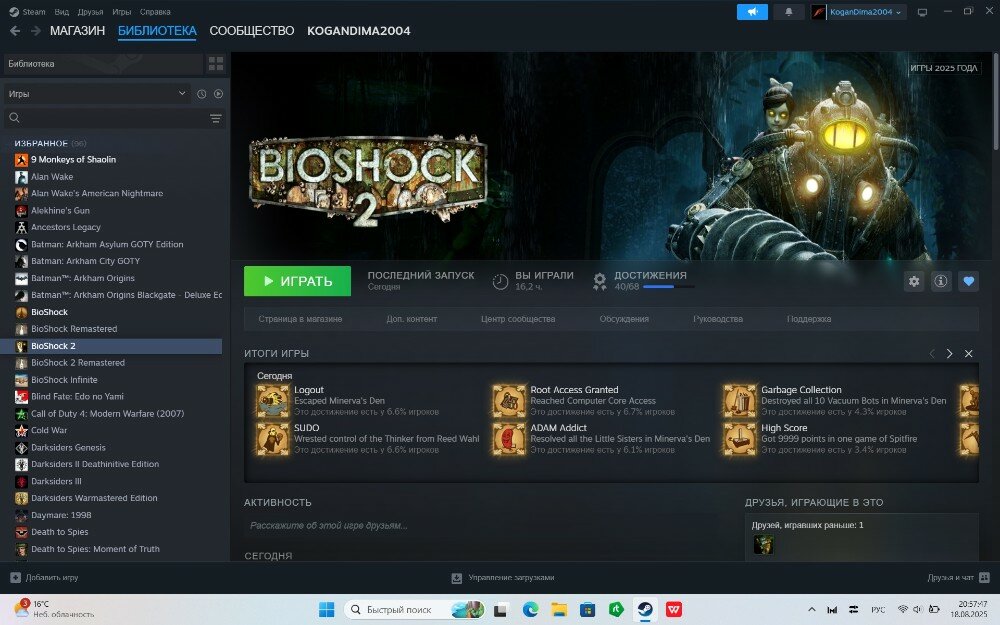Expand the KoganDima2004 account dropdown
Screen dimensions: 1000x625
865,12
